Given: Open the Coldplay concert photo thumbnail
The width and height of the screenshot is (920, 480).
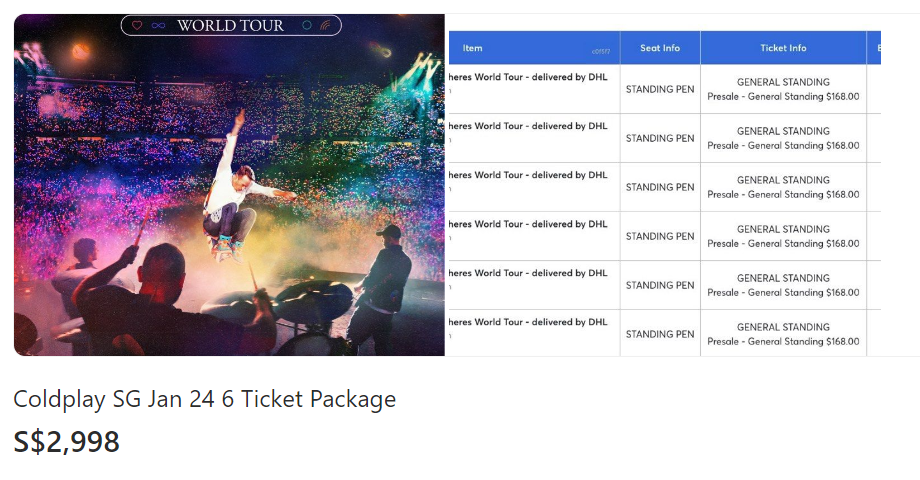Looking at the screenshot, I should click(229, 185).
